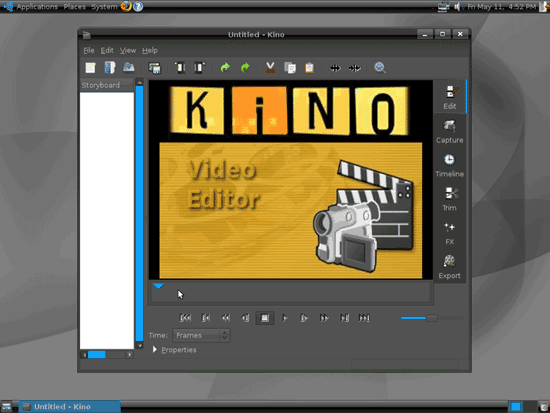
Task: Click the magnifier zoom toolbar icon
Action: (x=380, y=67)
